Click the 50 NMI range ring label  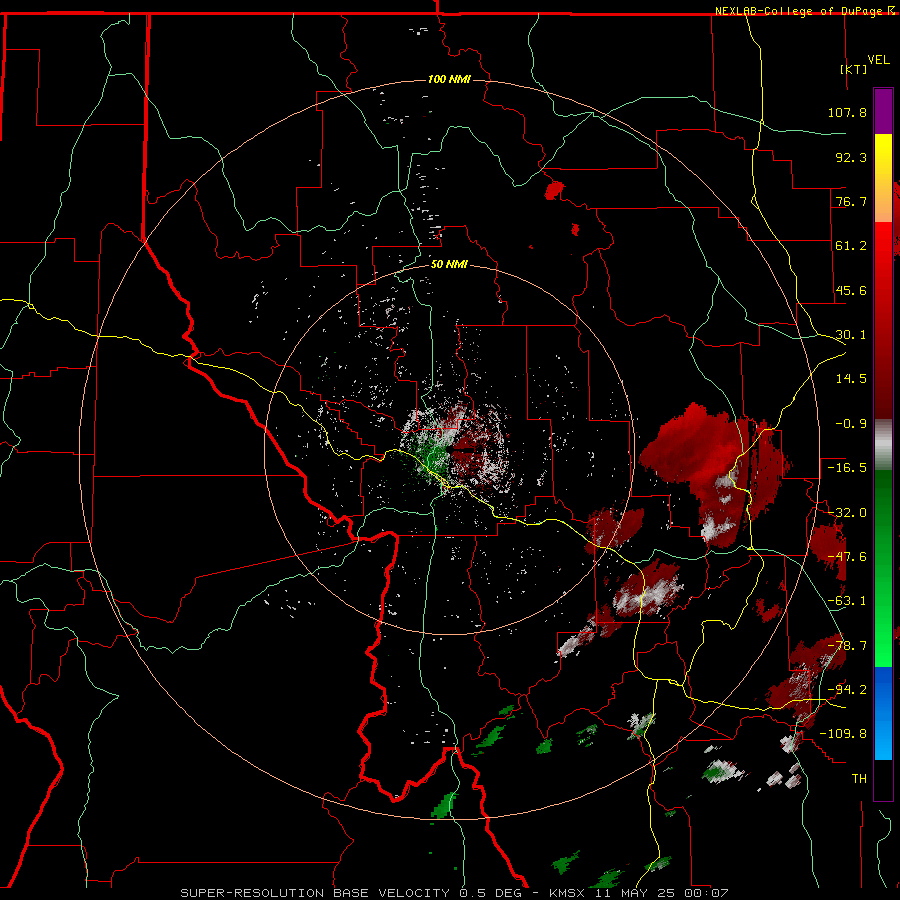tap(449, 264)
